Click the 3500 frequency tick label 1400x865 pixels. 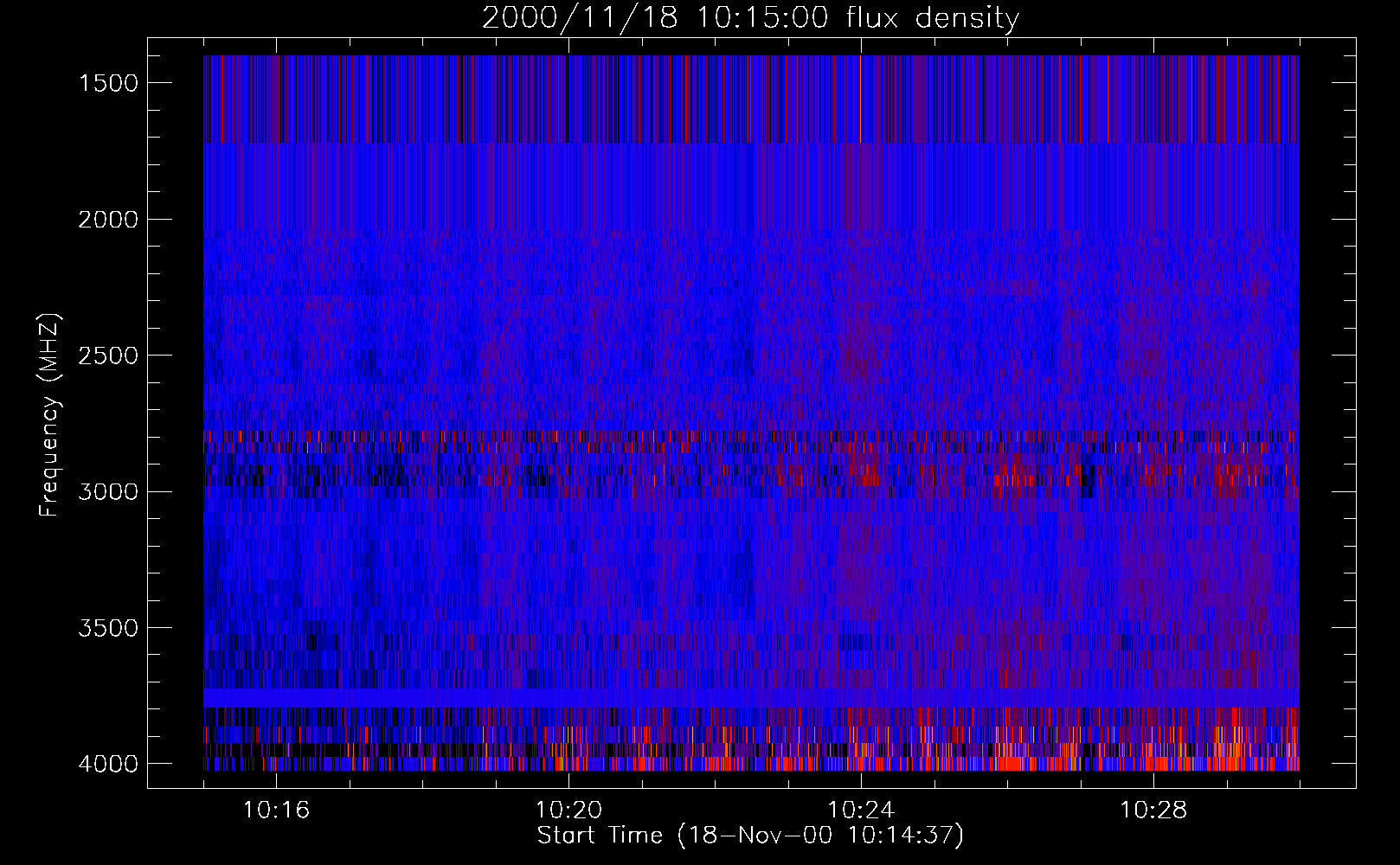pyautogui.click(x=108, y=628)
